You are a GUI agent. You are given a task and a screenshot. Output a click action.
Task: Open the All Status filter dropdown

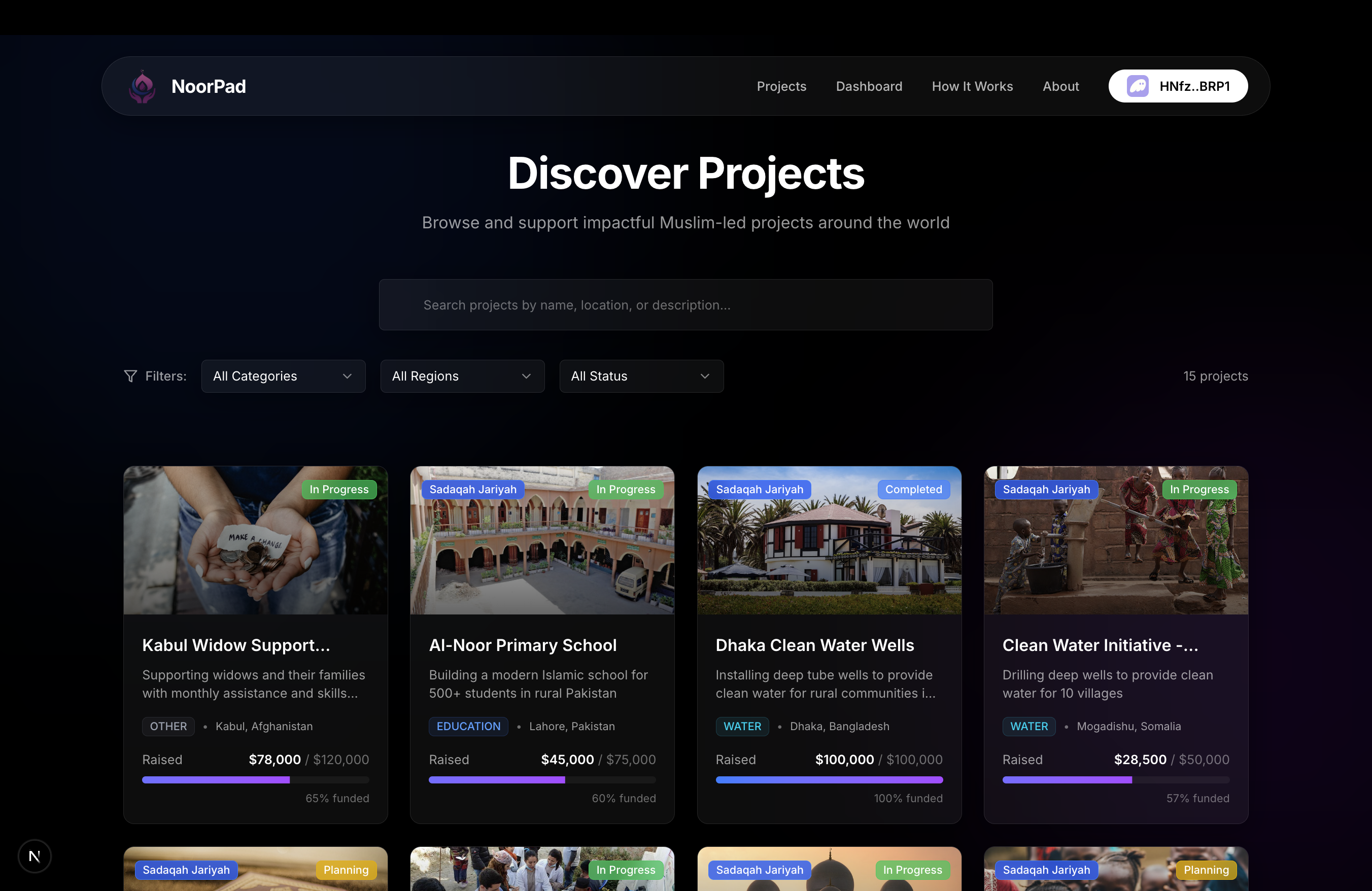pyautogui.click(x=641, y=376)
